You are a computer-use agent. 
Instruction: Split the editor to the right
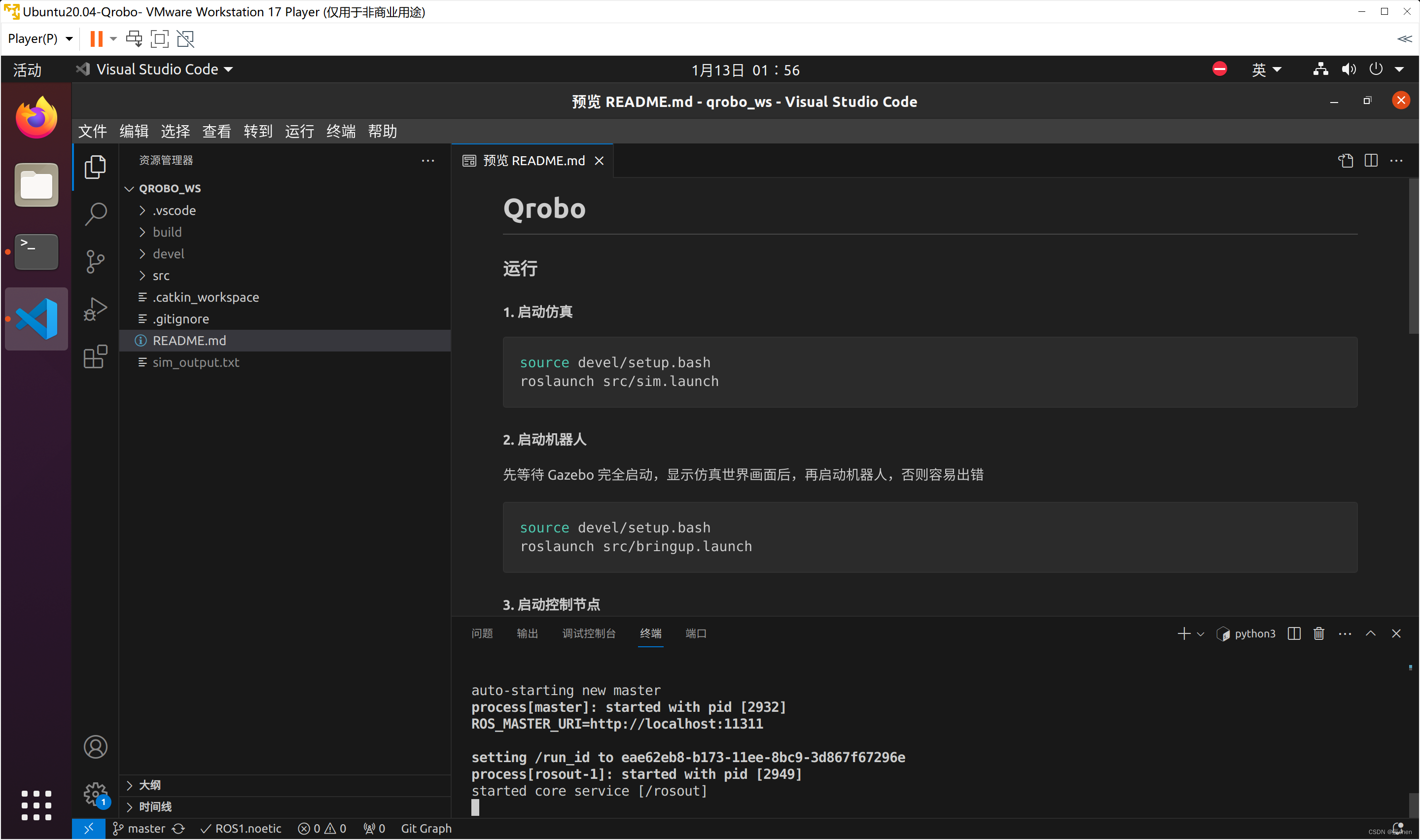[1370, 161]
